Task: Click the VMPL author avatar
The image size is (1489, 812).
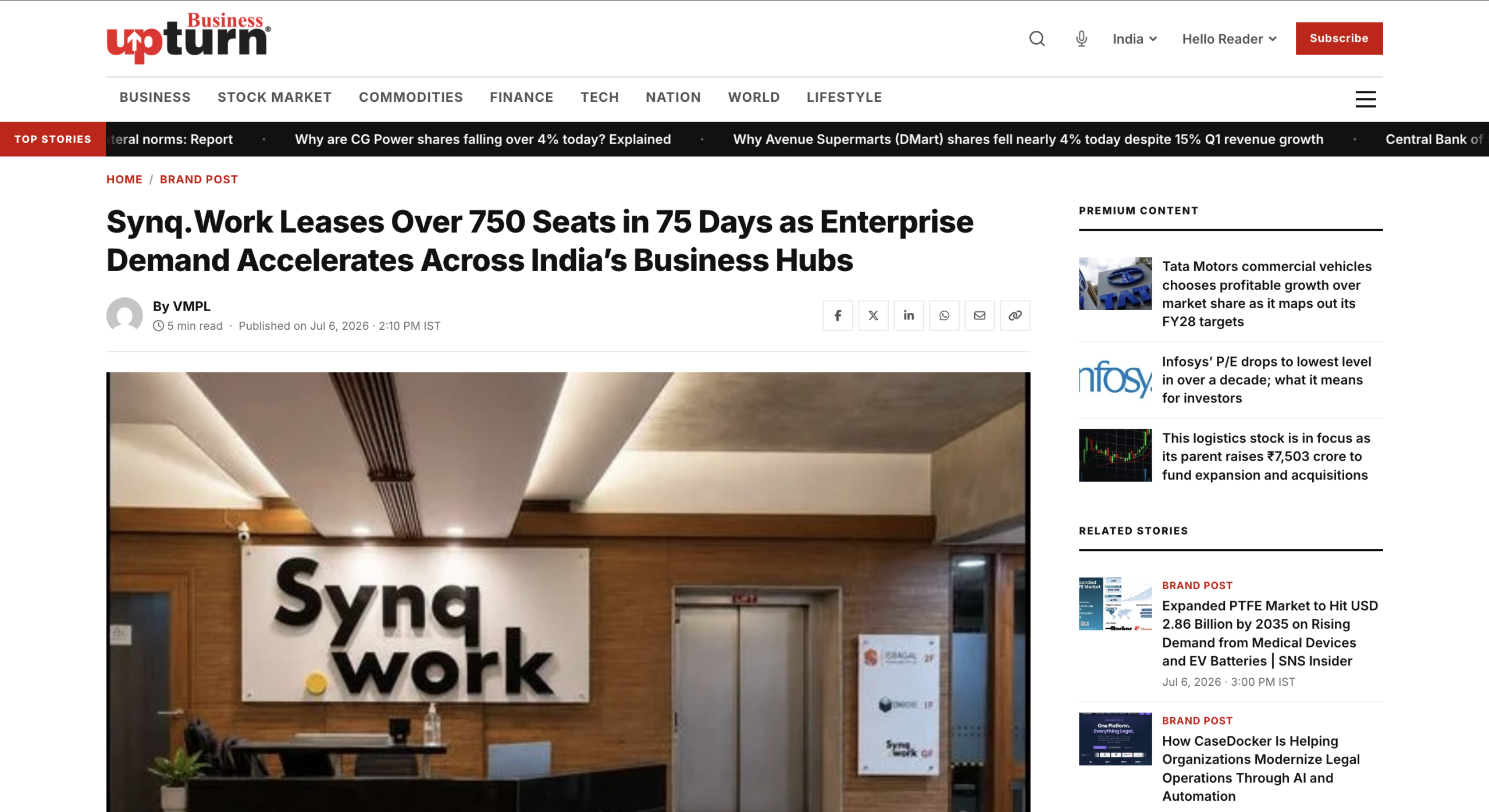Action: 124,315
